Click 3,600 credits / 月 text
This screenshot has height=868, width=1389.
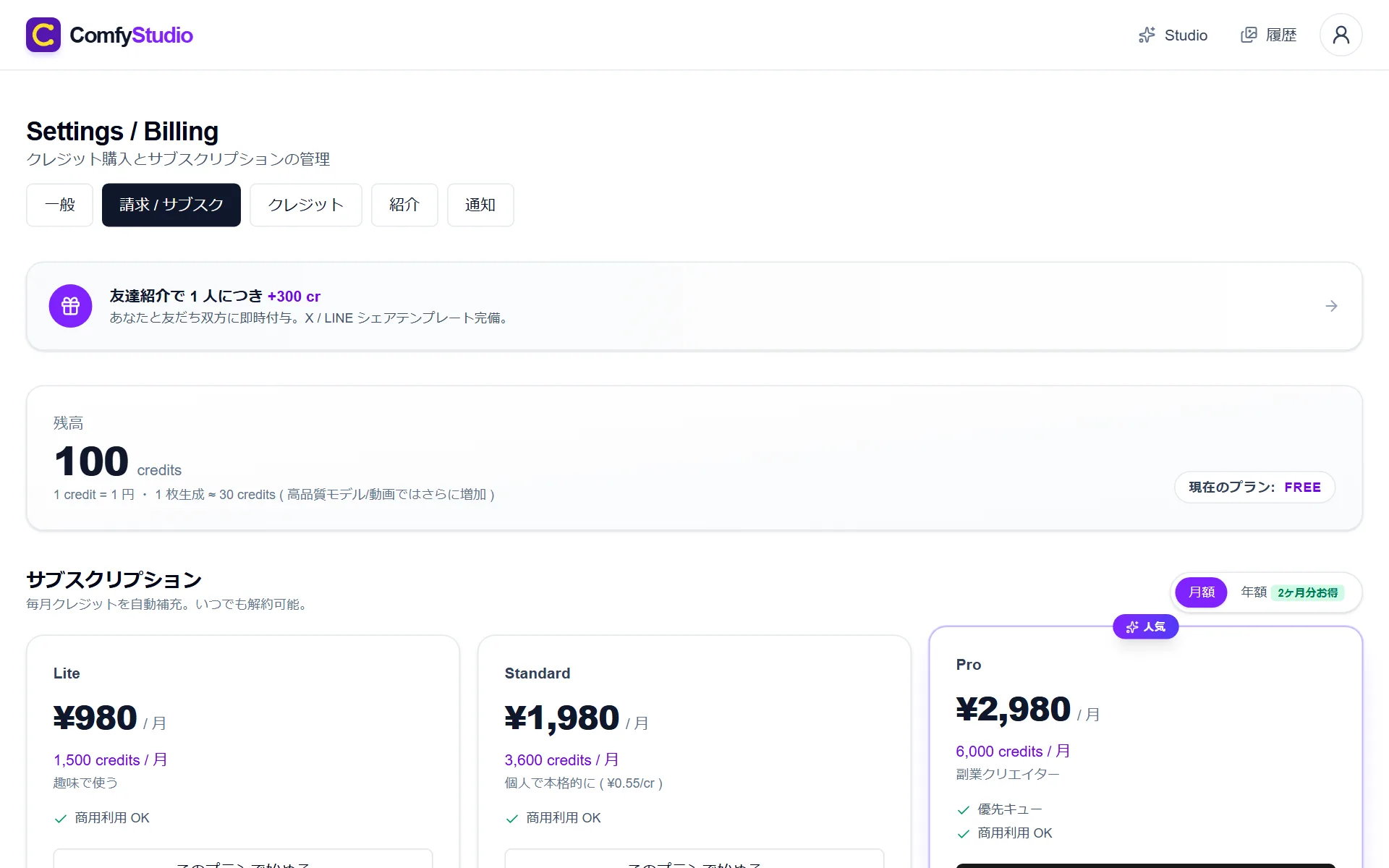pyautogui.click(x=562, y=760)
